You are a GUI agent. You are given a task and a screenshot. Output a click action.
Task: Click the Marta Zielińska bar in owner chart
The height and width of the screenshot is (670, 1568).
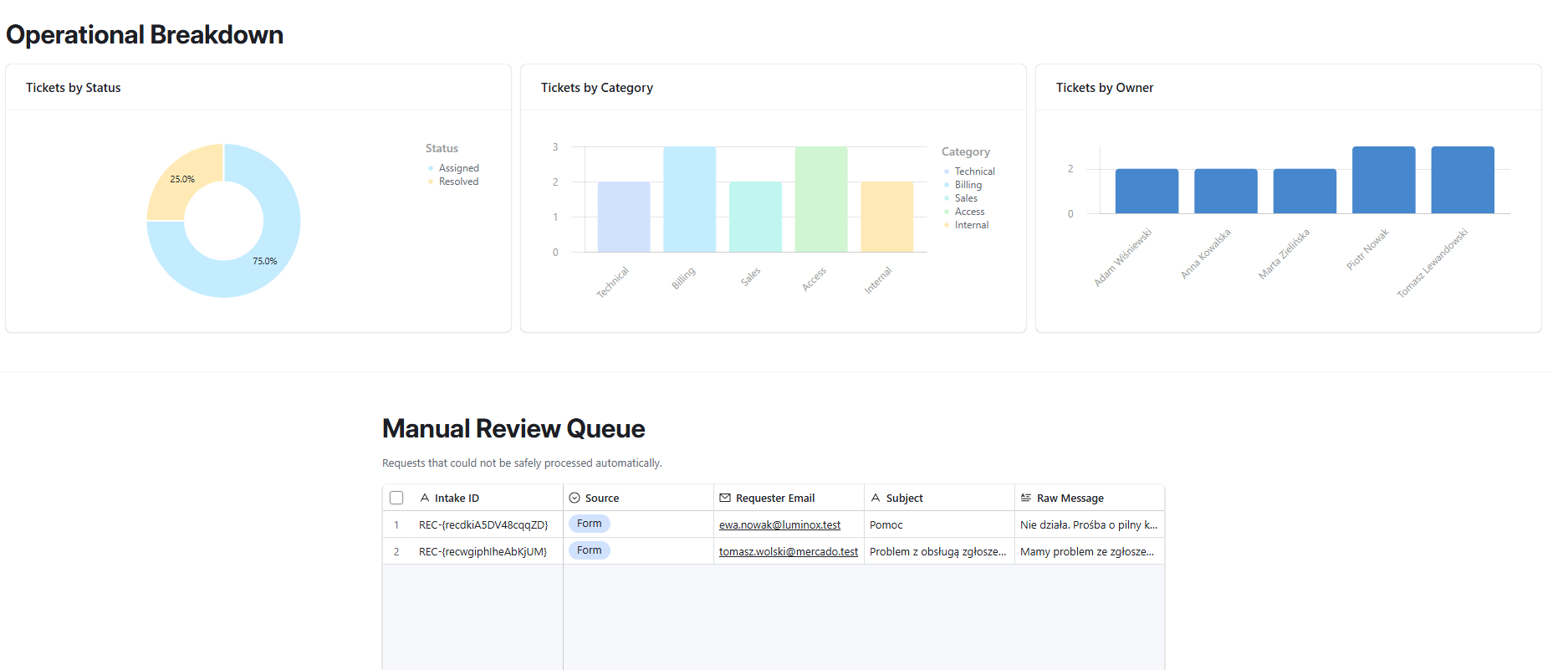click(1305, 191)
